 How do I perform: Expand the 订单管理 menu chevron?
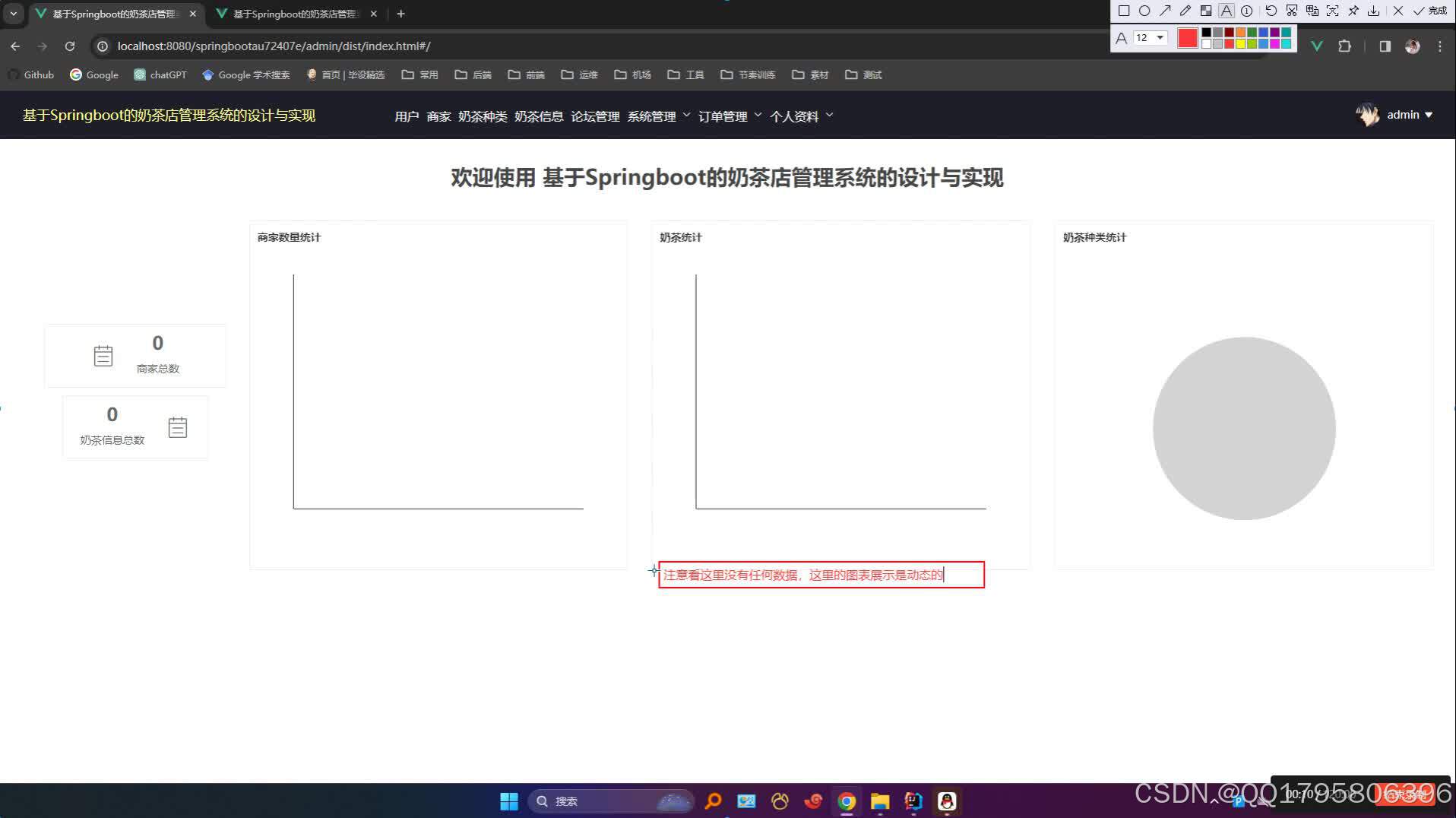coord(758,115)
